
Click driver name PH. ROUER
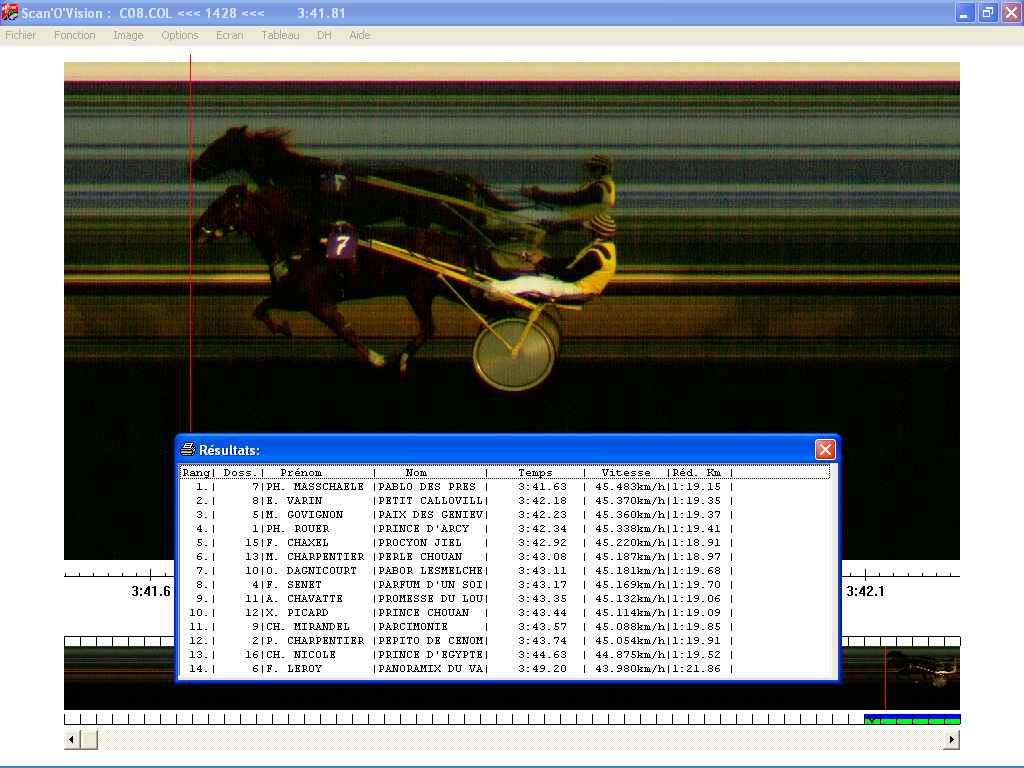(298, 529)
